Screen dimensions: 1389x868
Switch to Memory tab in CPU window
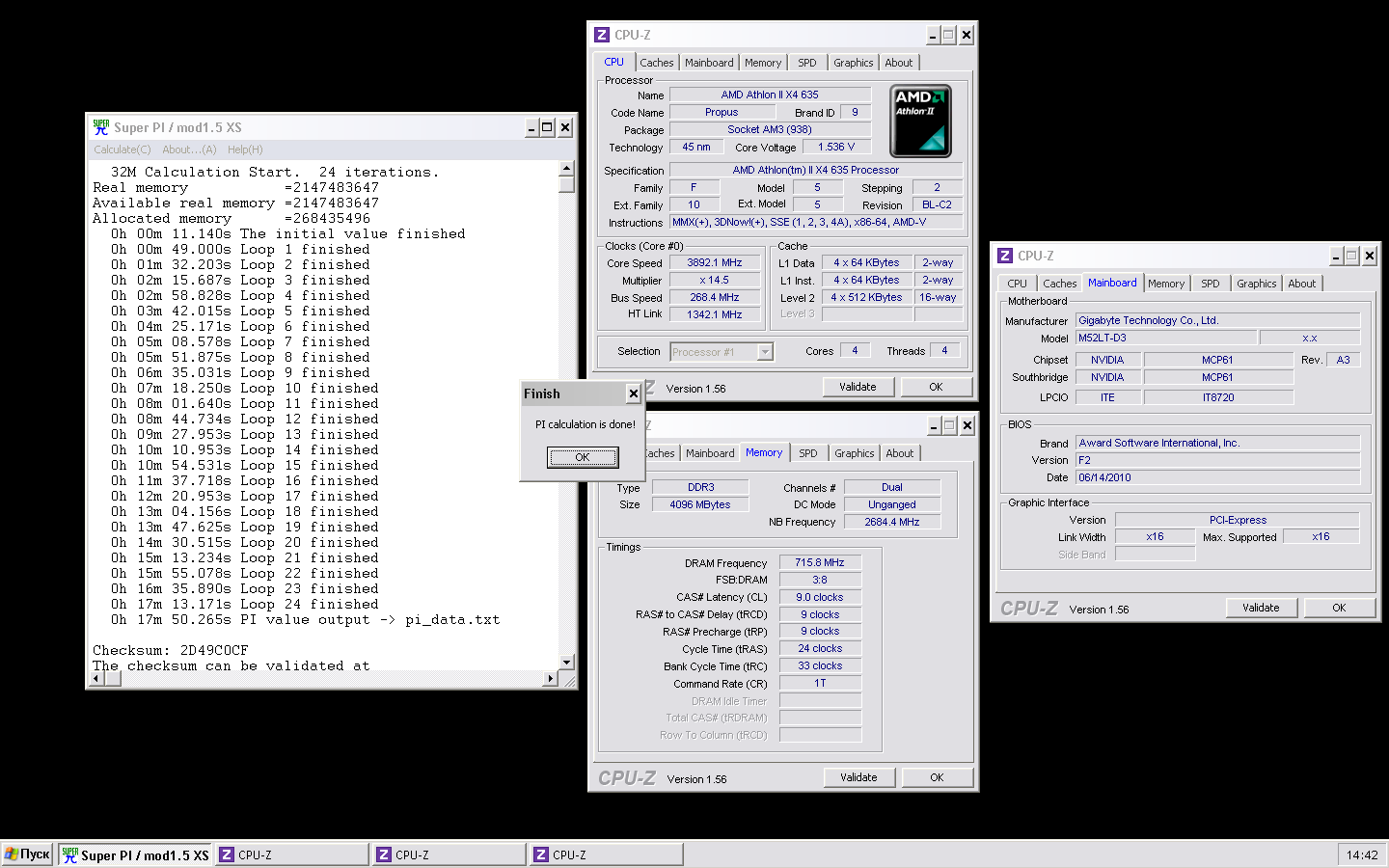pos(763,63)
